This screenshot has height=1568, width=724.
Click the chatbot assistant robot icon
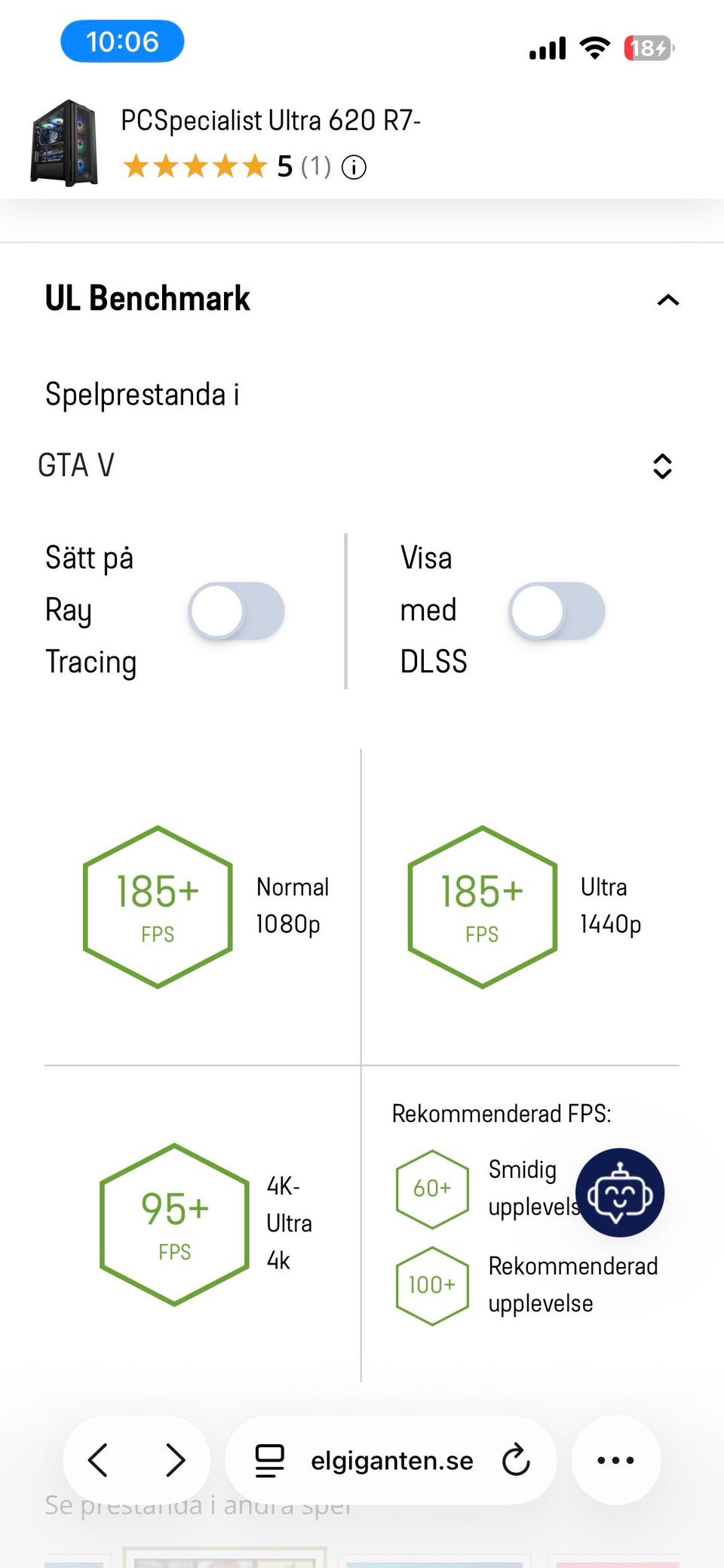[619, 1192]
